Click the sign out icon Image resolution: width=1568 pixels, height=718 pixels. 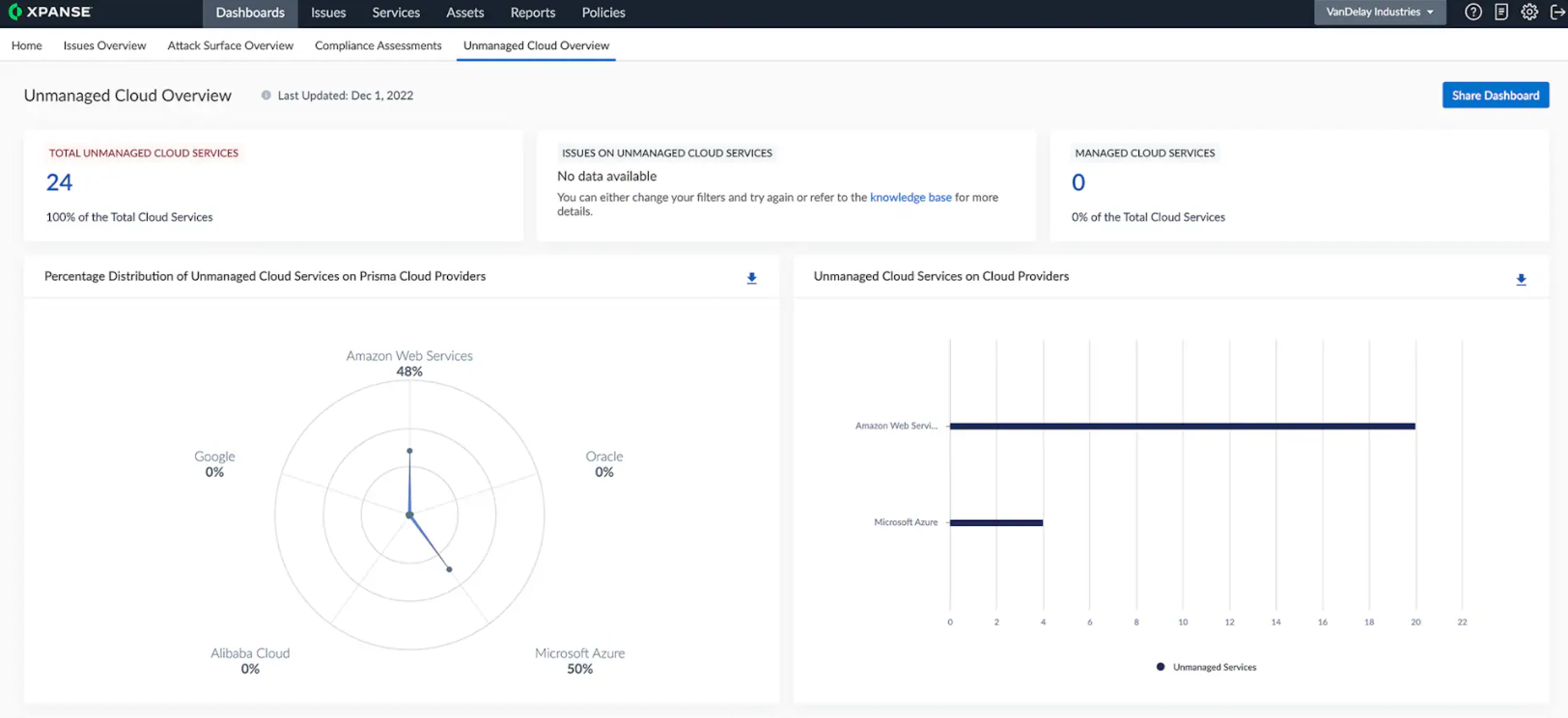pos(1556,13)
